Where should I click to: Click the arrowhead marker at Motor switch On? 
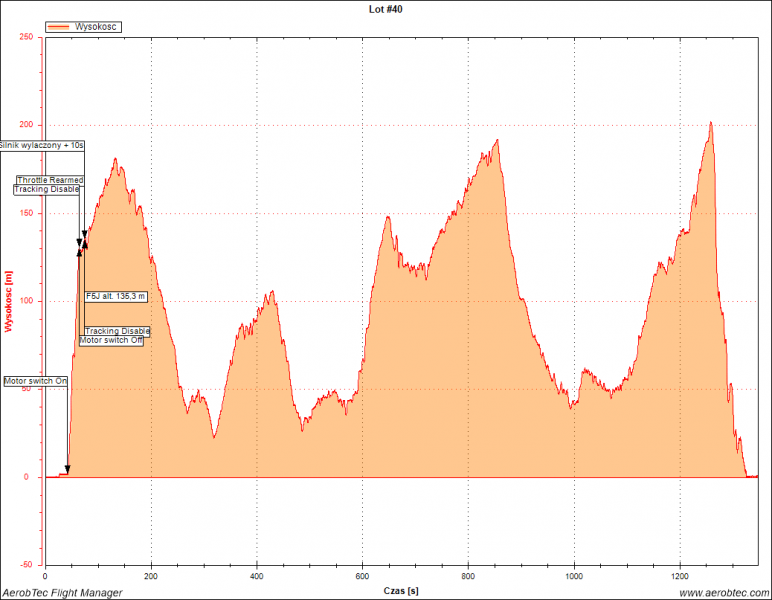click(67, 468)
